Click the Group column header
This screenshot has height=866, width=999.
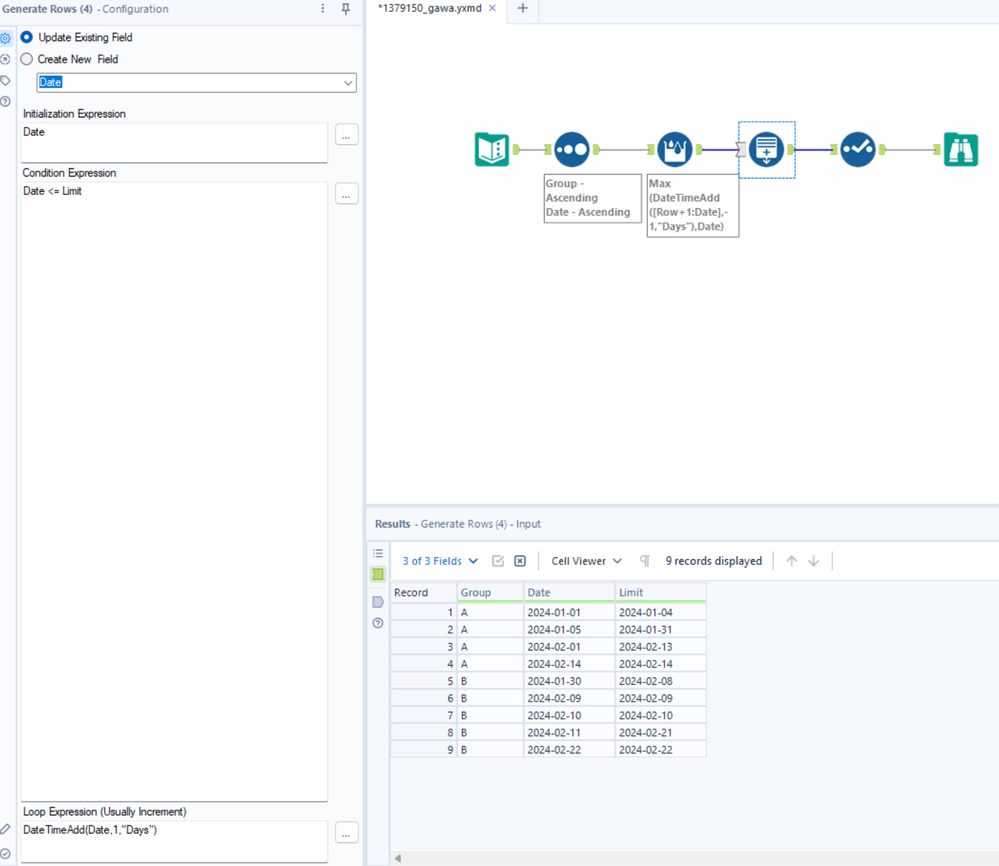click(x=490, y=593)
